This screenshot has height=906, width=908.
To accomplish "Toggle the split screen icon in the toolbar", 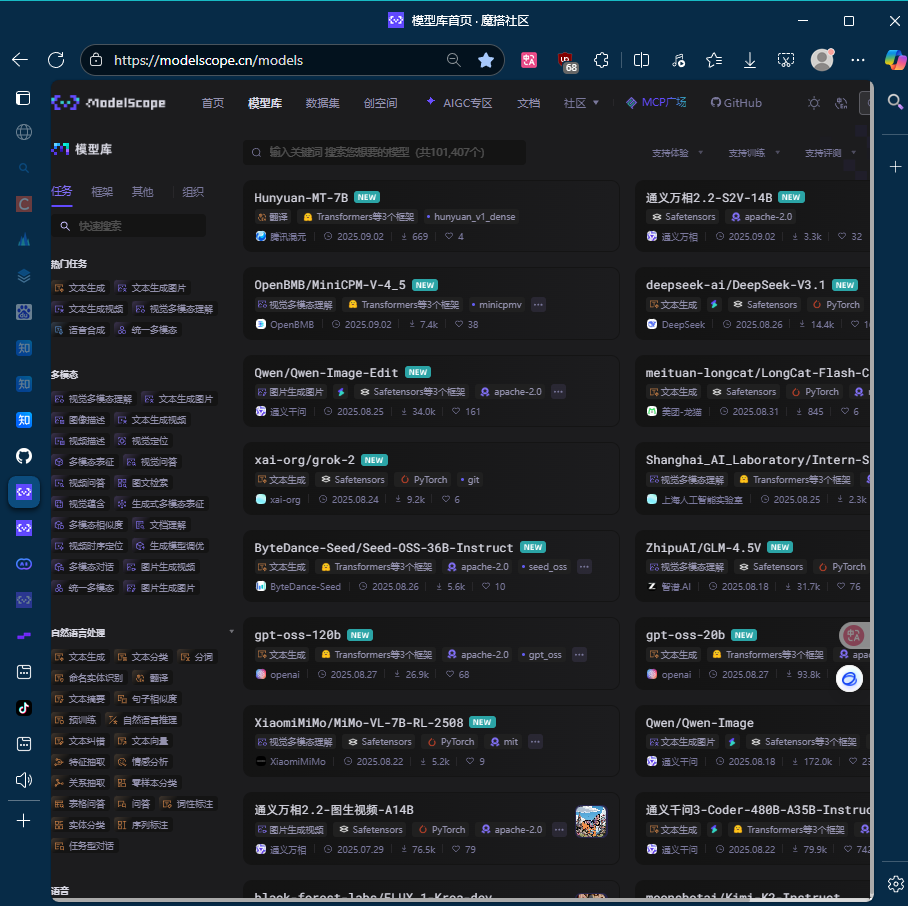I will (641, 60).
